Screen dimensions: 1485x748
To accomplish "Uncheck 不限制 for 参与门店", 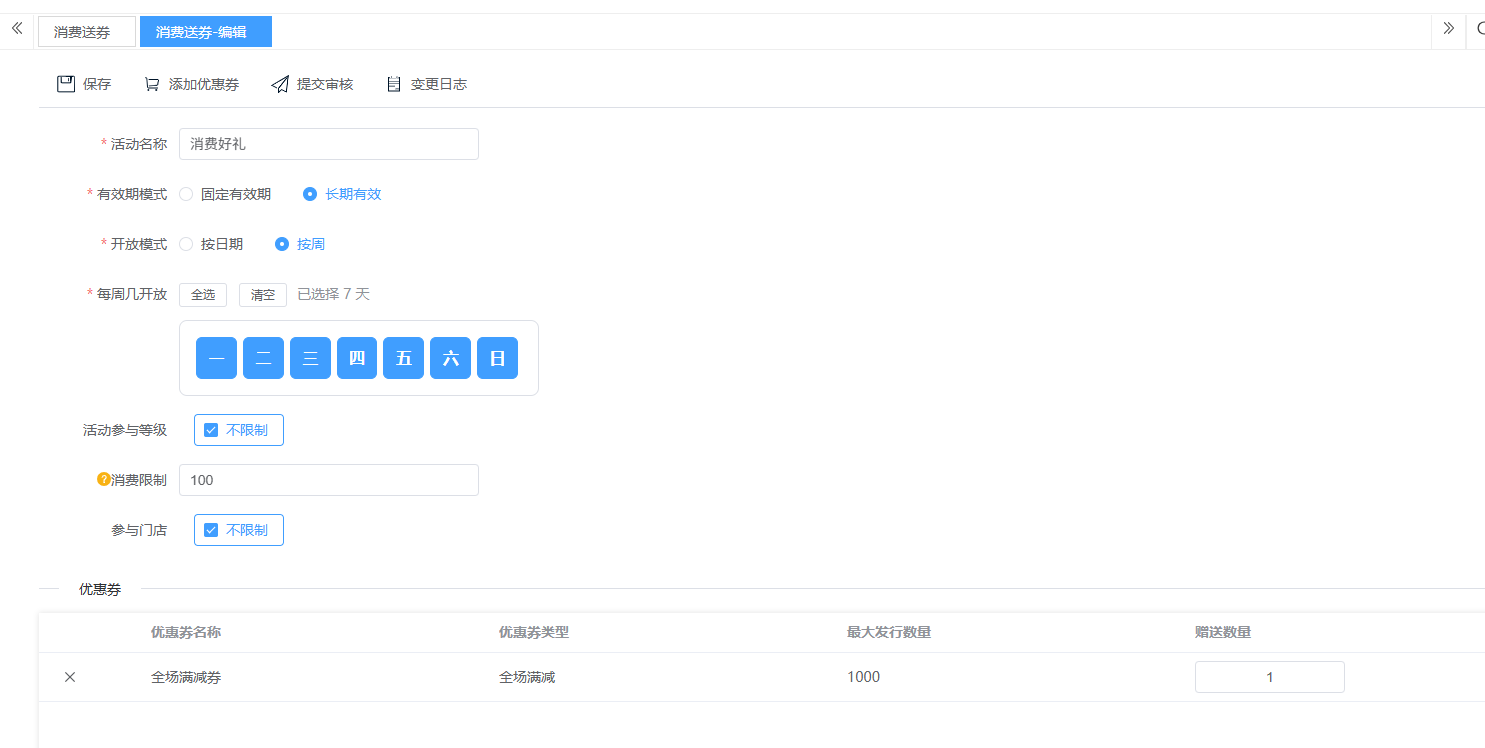I will (211, 530).
